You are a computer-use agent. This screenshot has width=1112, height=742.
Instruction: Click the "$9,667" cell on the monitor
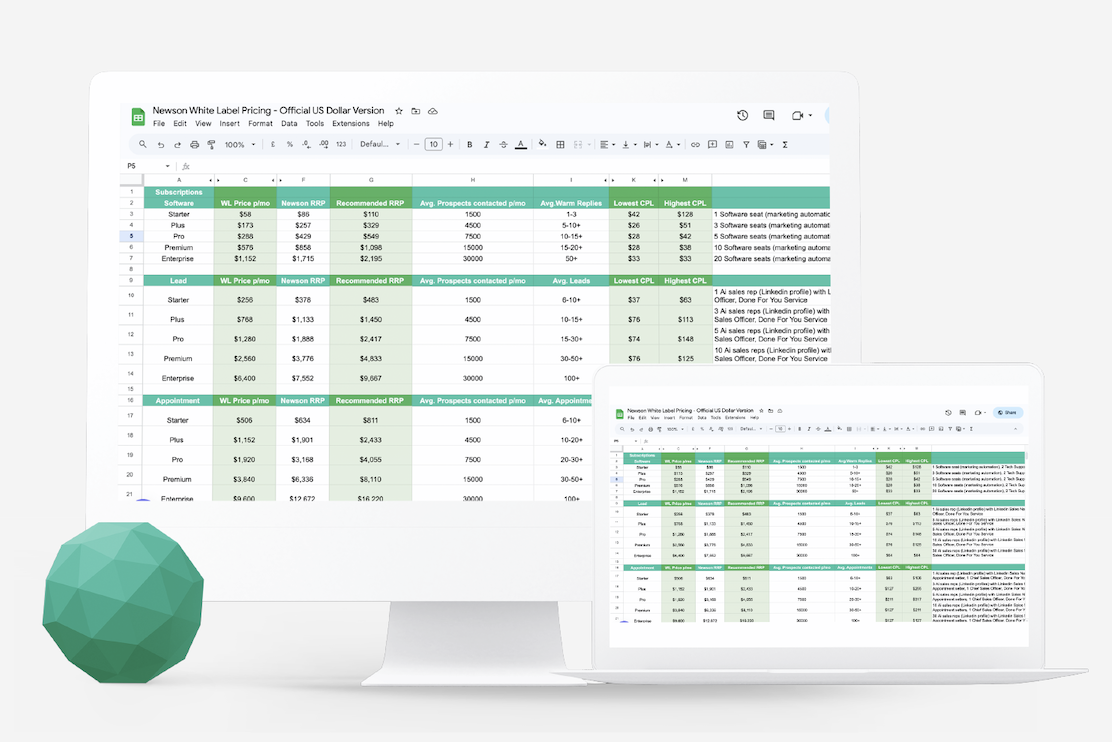371,378
